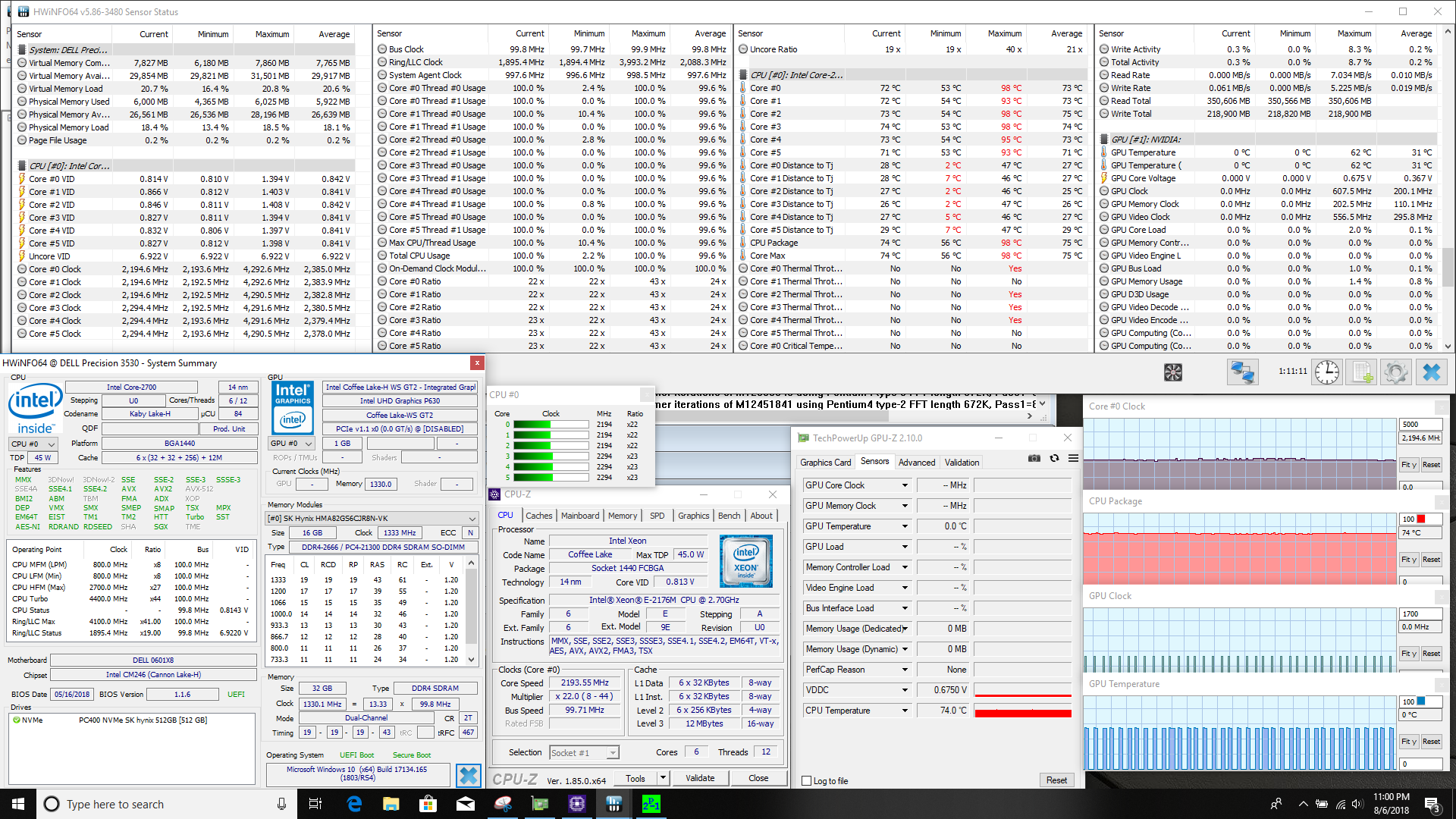Viewport: 1456px width, 819px height.
Task: Click GPU-Z refresh icon
Action: (1054, 458)
